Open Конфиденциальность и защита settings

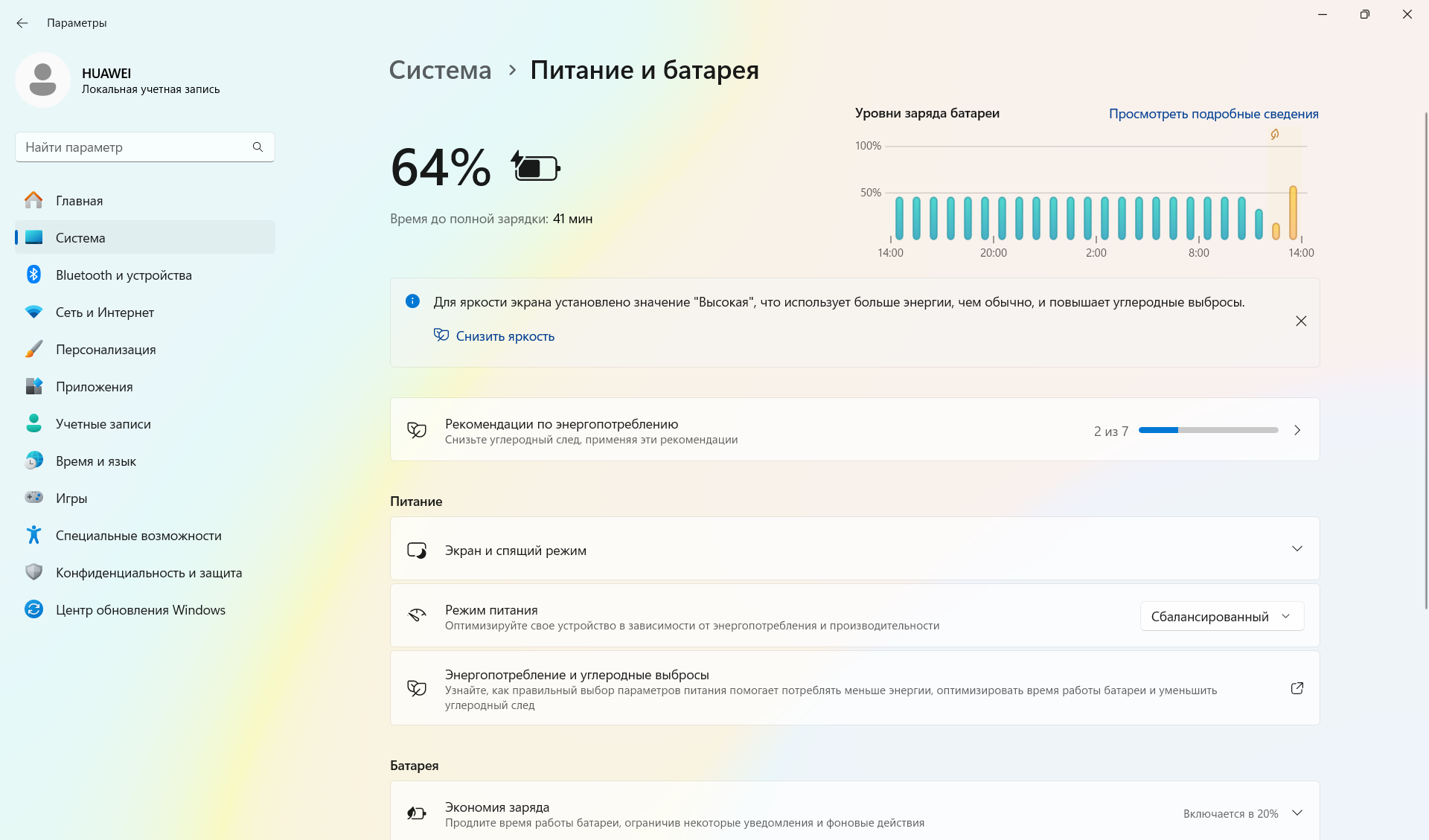pyautogui.click(x=145, y=572)
